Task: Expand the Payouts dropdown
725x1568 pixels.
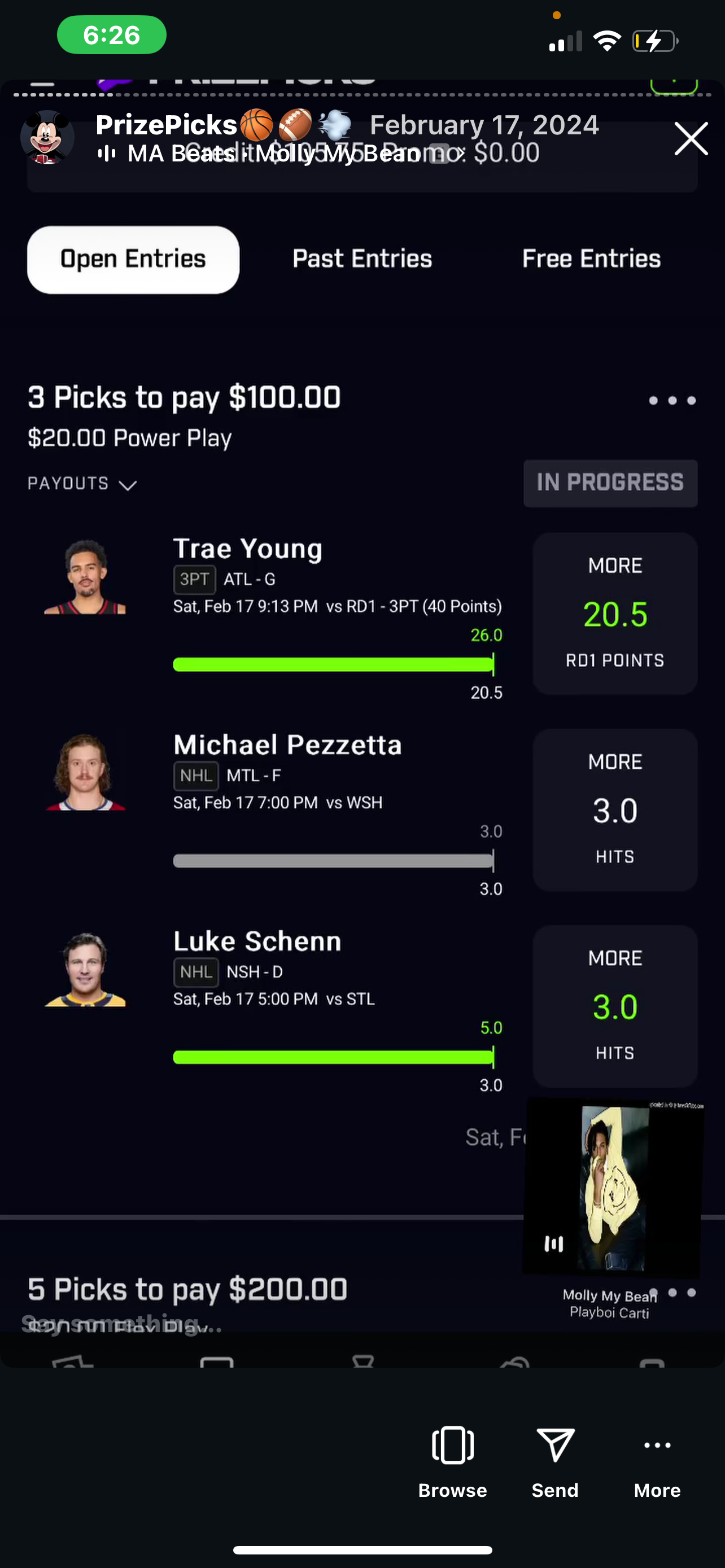Action: point(82,484)
